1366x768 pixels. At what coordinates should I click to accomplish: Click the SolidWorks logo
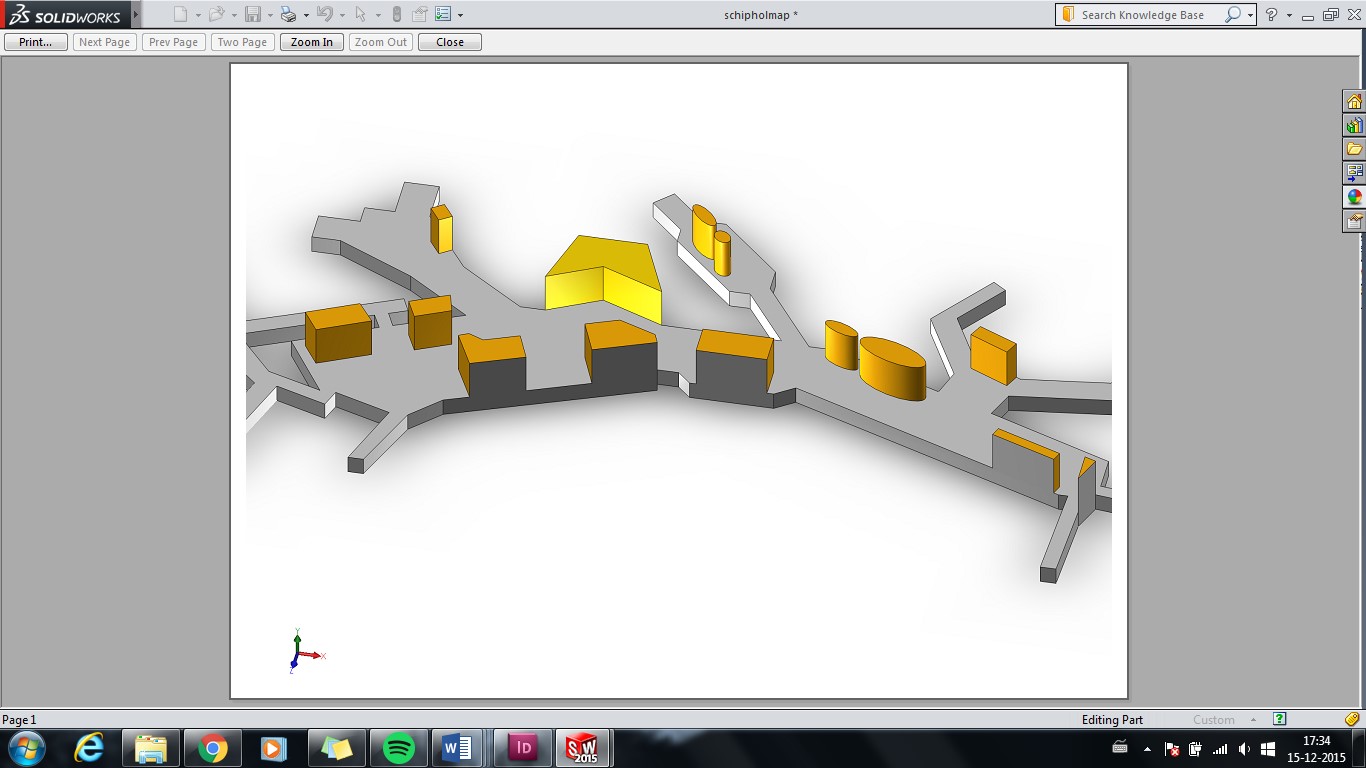(65, 15)
